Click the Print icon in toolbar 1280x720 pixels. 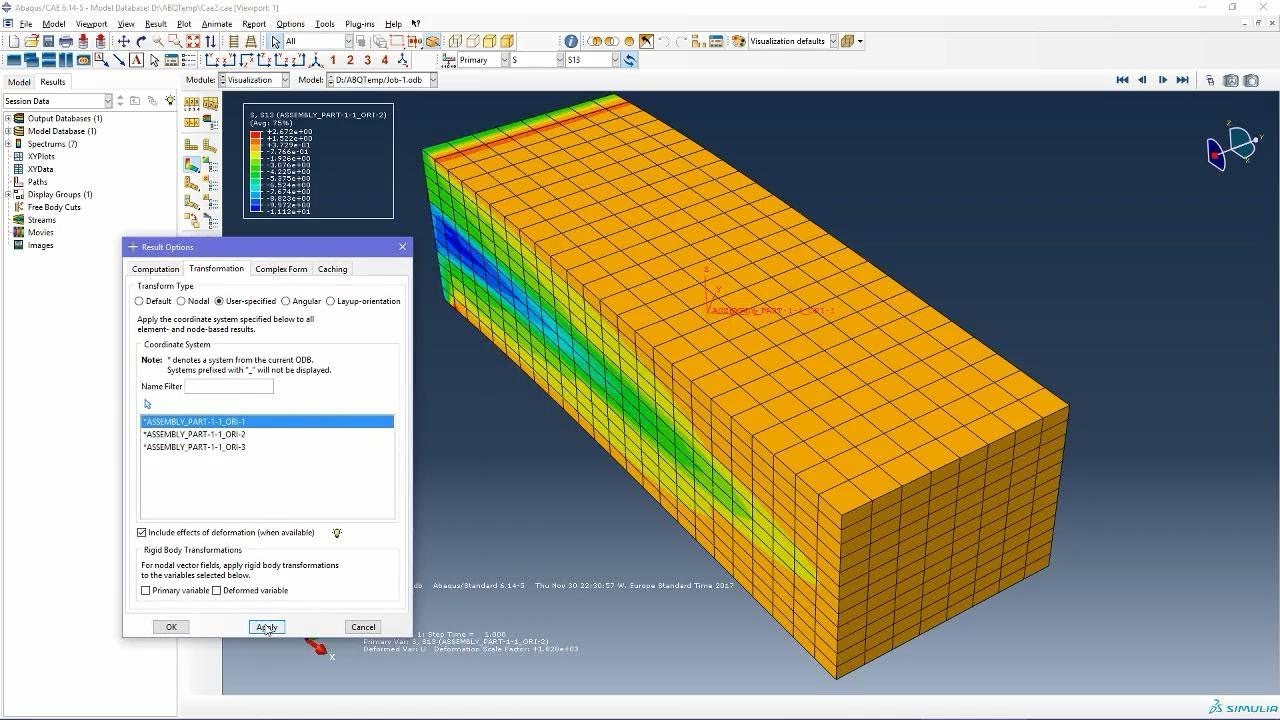click(66, 42)
